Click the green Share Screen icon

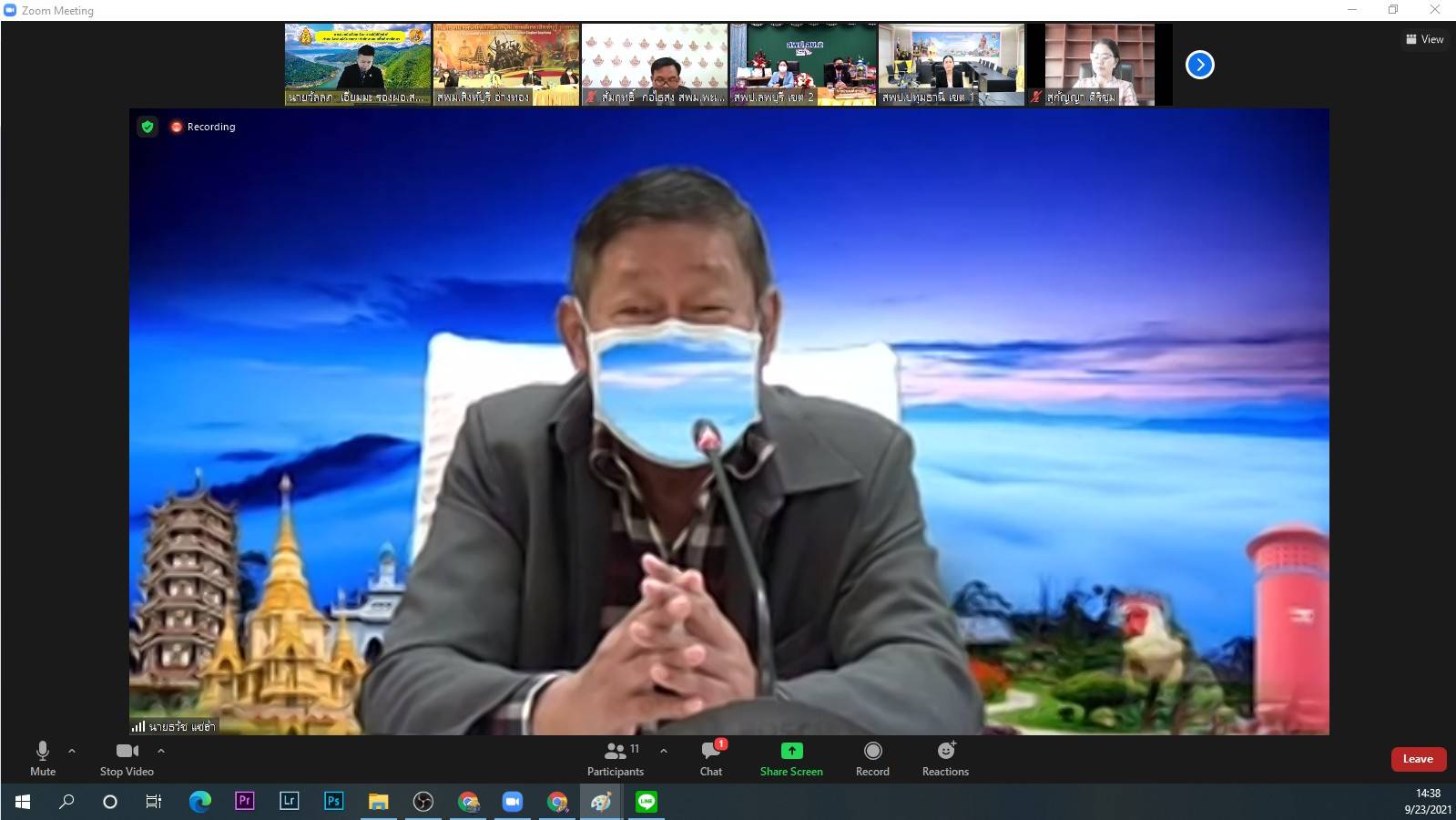click(x=791, y=751)
